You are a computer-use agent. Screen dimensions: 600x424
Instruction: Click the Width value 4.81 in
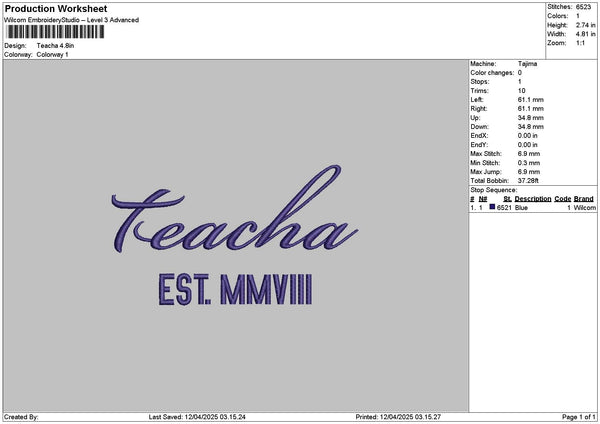(585, 34)
